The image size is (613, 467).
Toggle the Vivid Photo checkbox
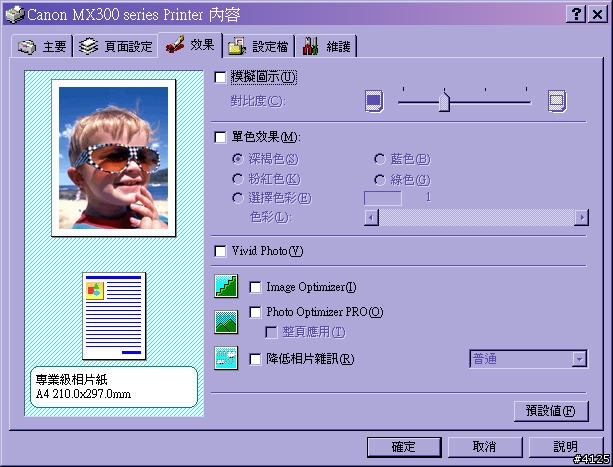pos(220,251)
